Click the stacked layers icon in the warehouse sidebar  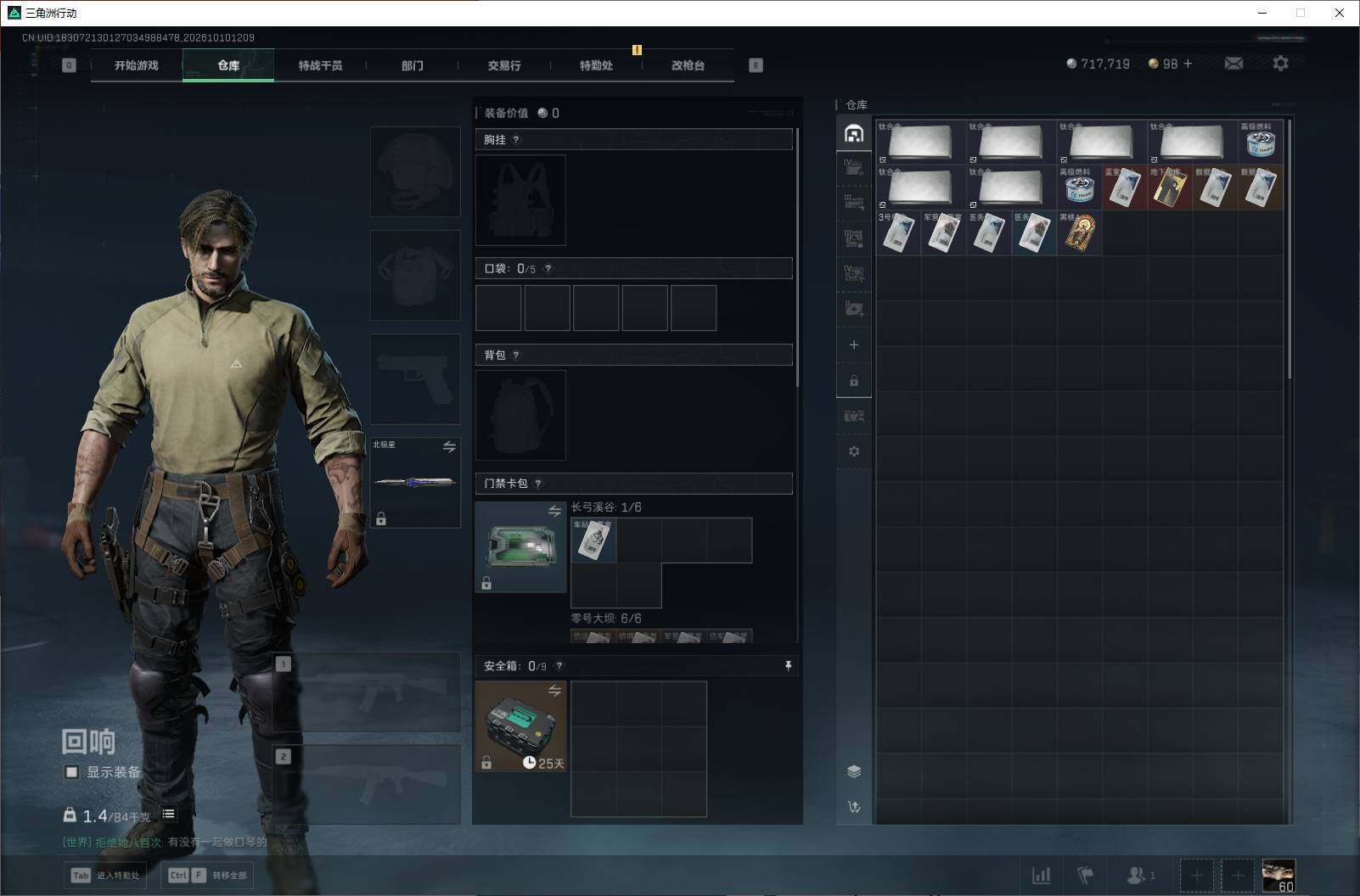click(854, 771)
